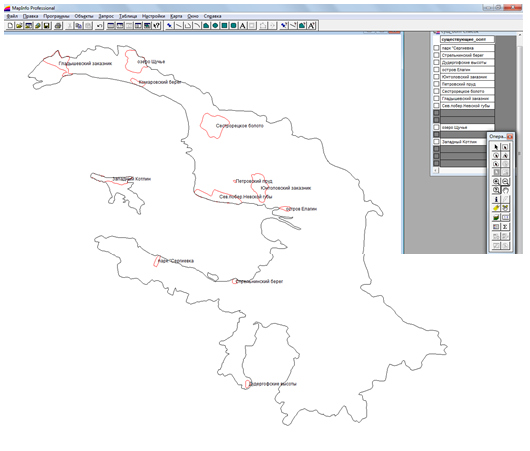
Task: Click the Statistics sigma icon
Action: pyautogui.click(x=505, y=227)
